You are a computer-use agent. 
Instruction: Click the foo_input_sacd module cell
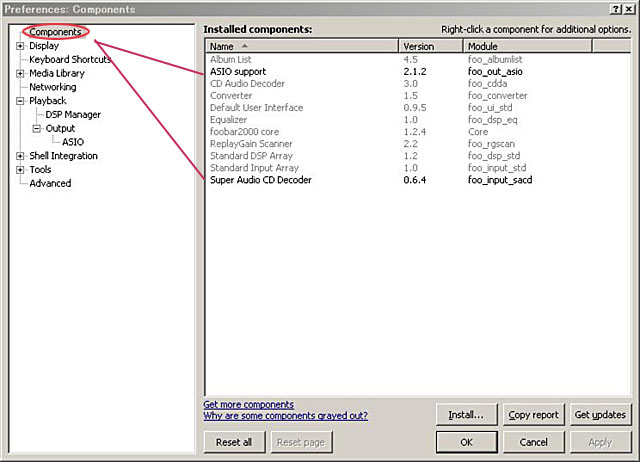point(500,180)
